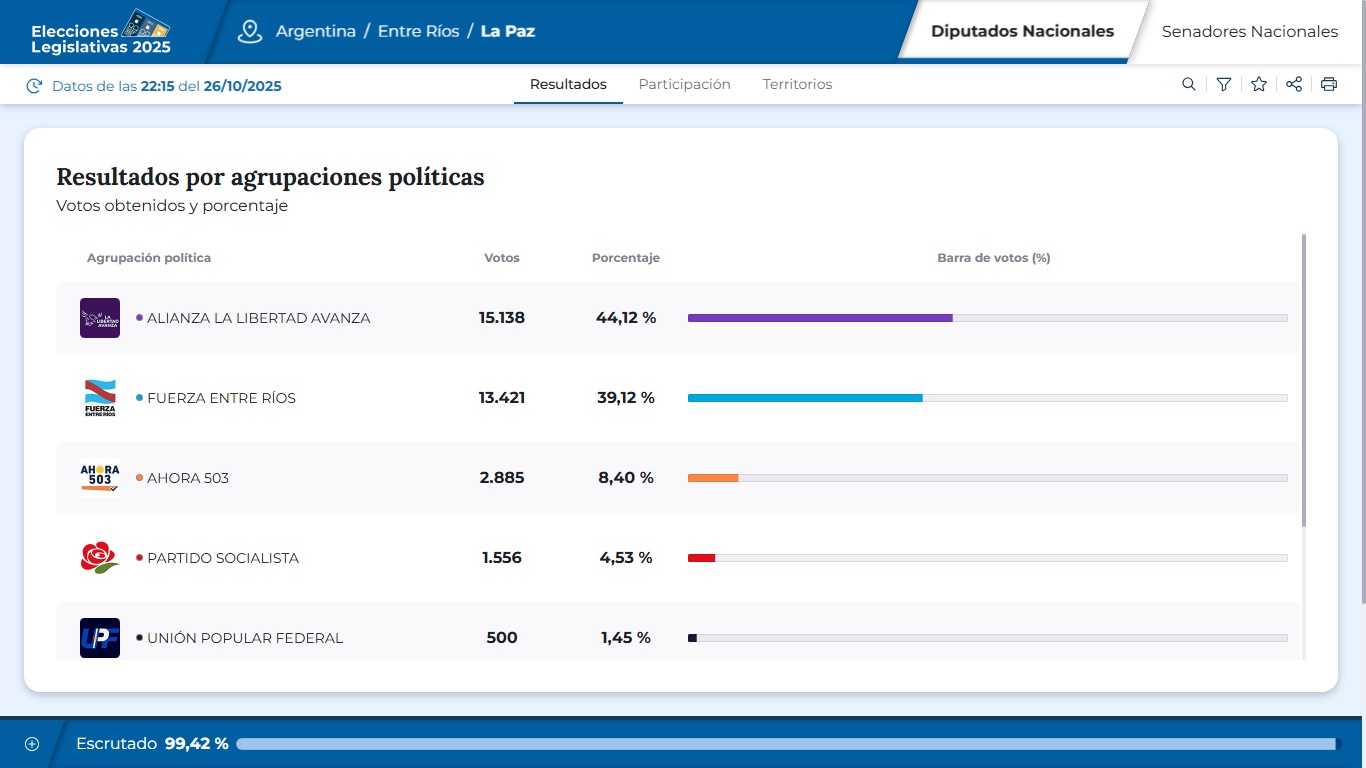
Task: Select the Diputados Nacionales tab
Action: click(1022, 31)
